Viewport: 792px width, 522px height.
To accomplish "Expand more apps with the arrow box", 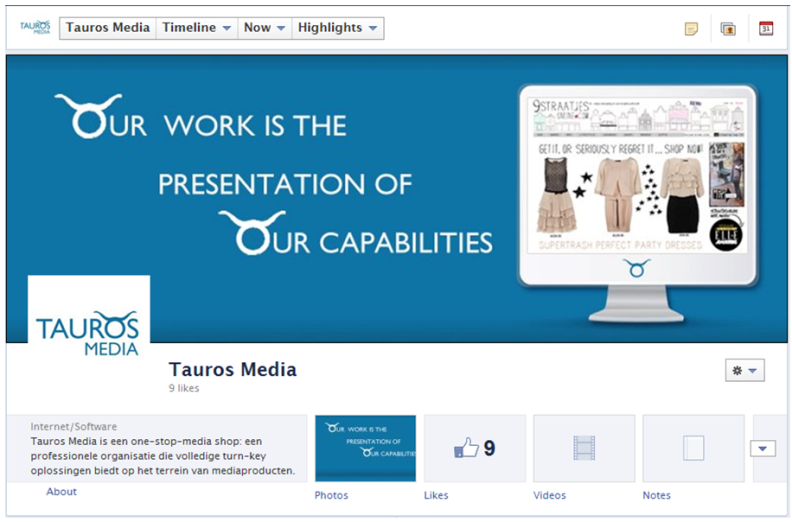I will pos(763,448).
